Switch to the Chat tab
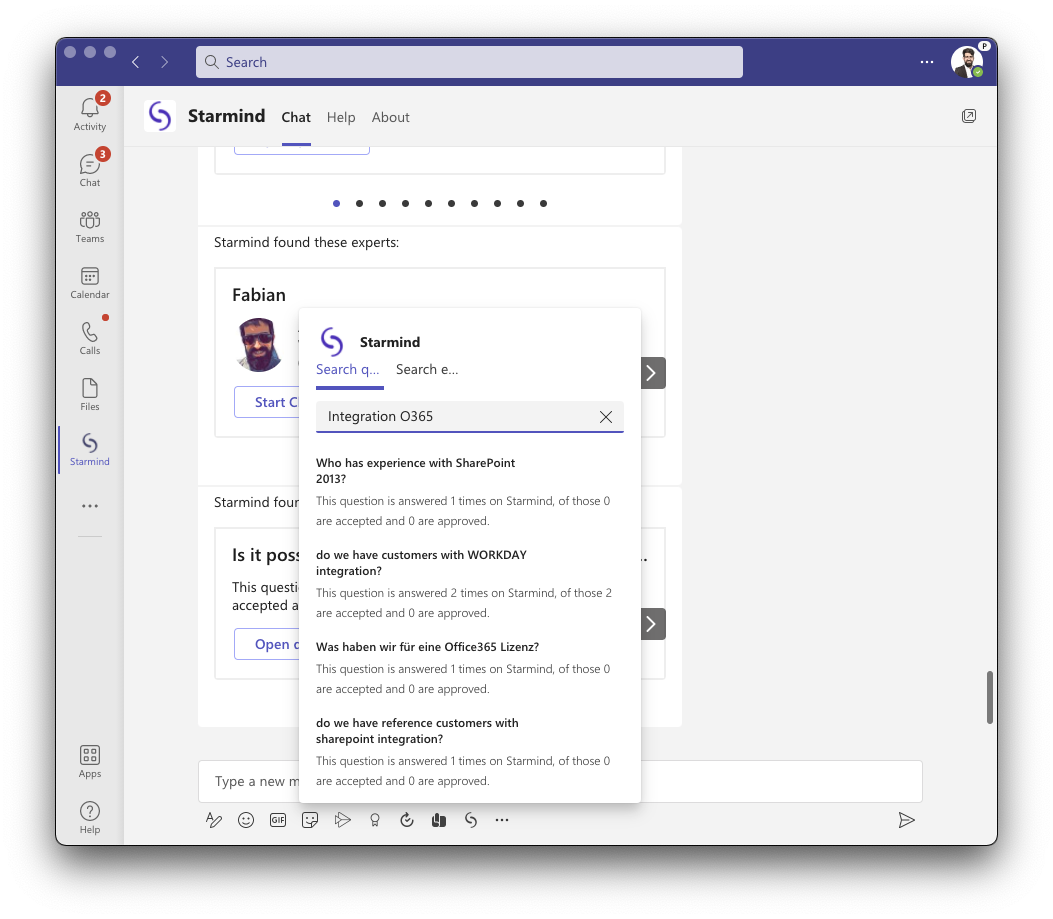 pyautogui.click(x=296, y=118)
